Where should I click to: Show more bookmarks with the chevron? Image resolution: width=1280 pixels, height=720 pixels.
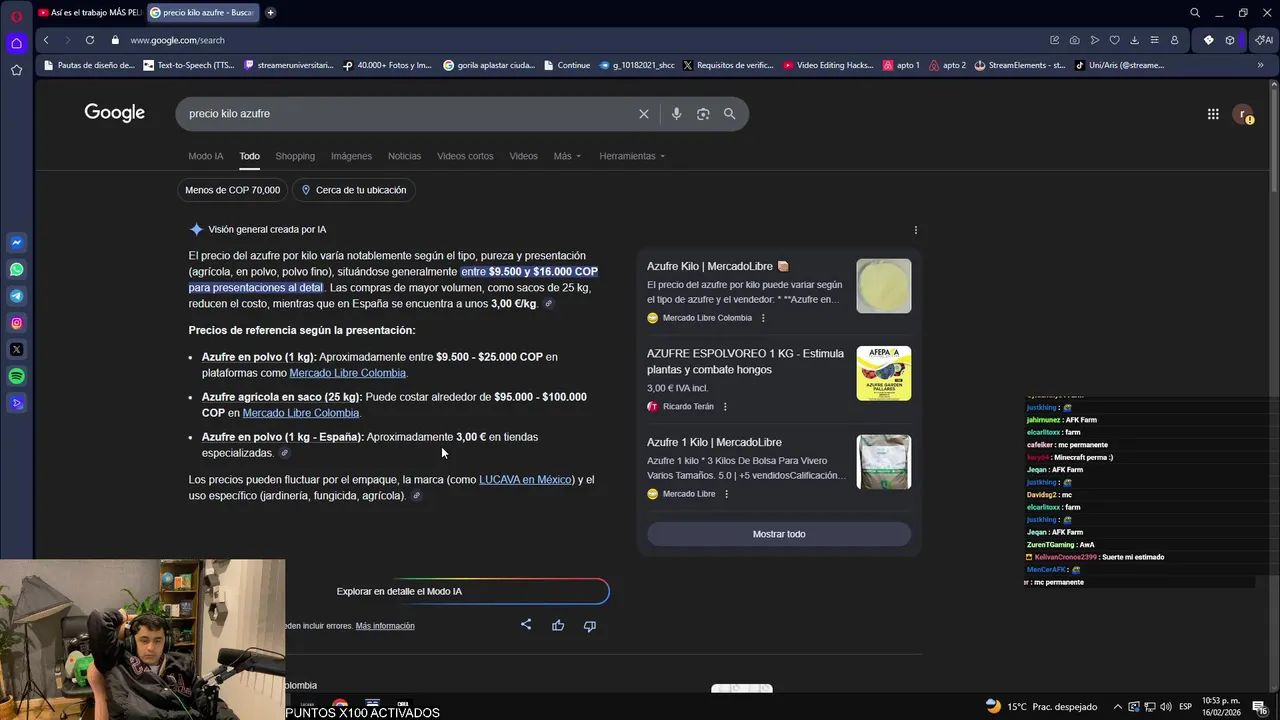(1260, 65)
